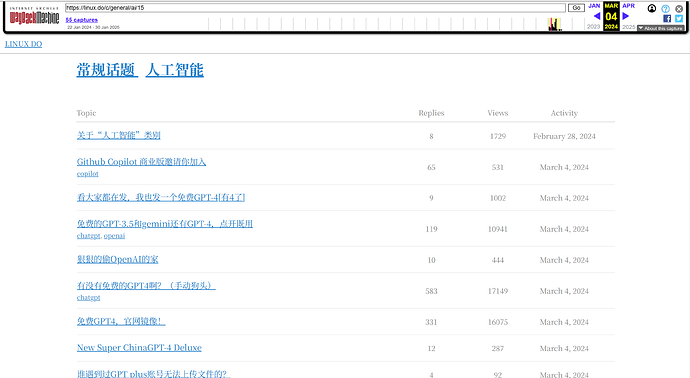
Task: Open the Wayback Machine logo
Action: point(34,16)
